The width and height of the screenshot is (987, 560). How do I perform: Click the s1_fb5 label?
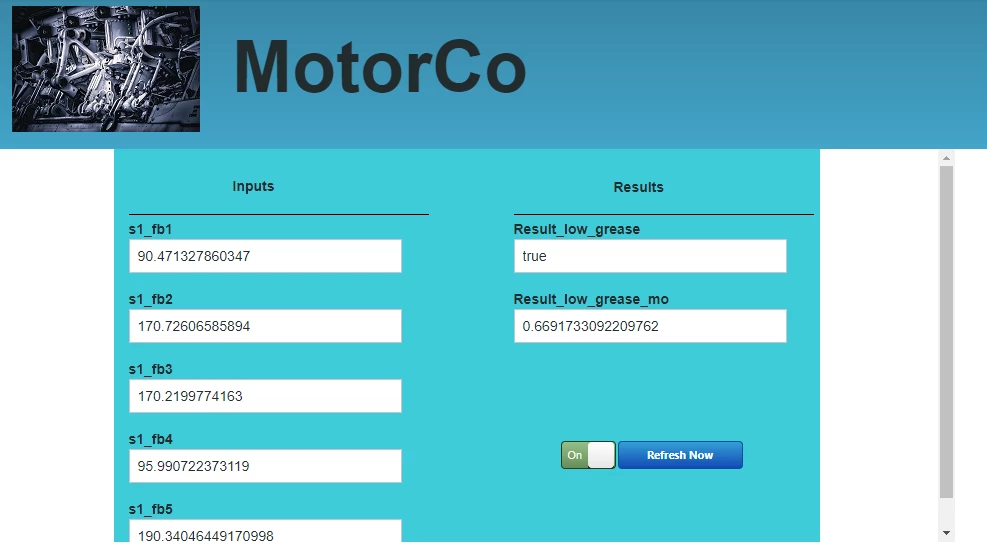(x=150, y=508)
